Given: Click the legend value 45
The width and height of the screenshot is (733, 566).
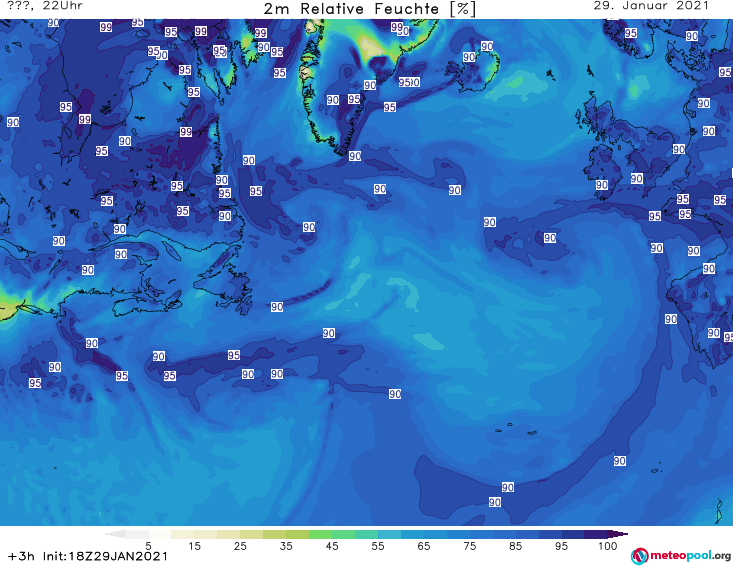Looking at the screenshot, I should pyautogui.click(x=332, y=546).
